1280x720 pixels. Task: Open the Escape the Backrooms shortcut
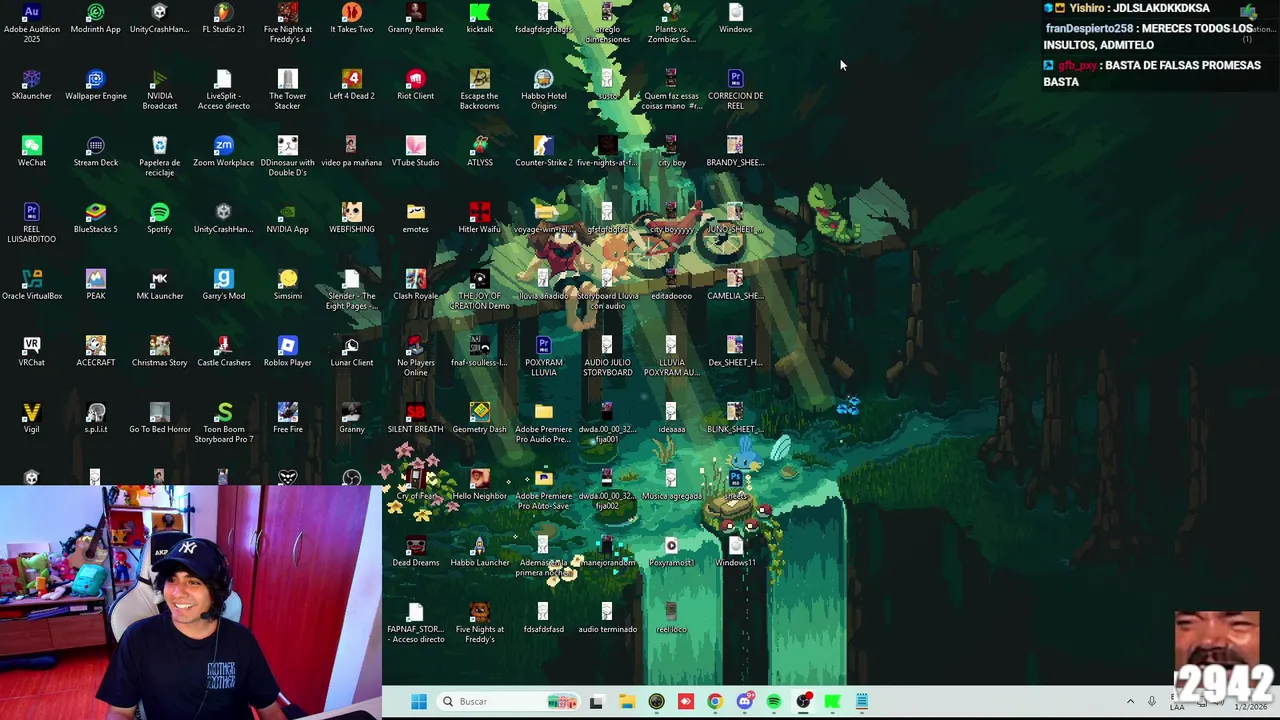coord(479,90)
